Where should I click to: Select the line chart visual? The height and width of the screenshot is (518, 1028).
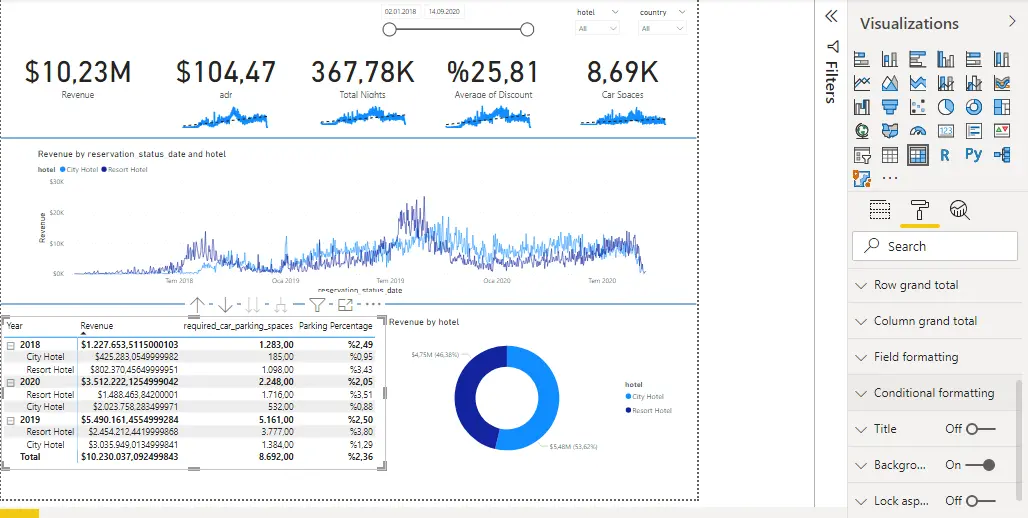861,83
